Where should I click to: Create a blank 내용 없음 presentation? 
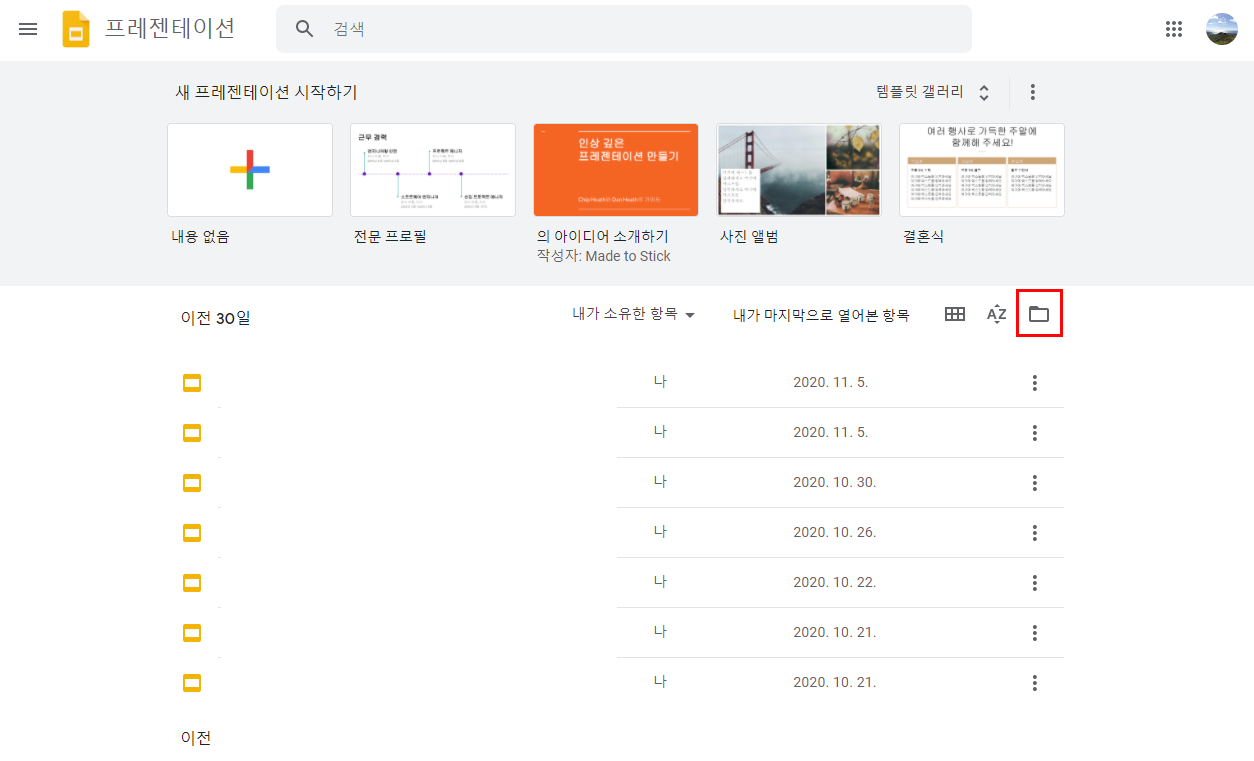click(x=250, y=170)
